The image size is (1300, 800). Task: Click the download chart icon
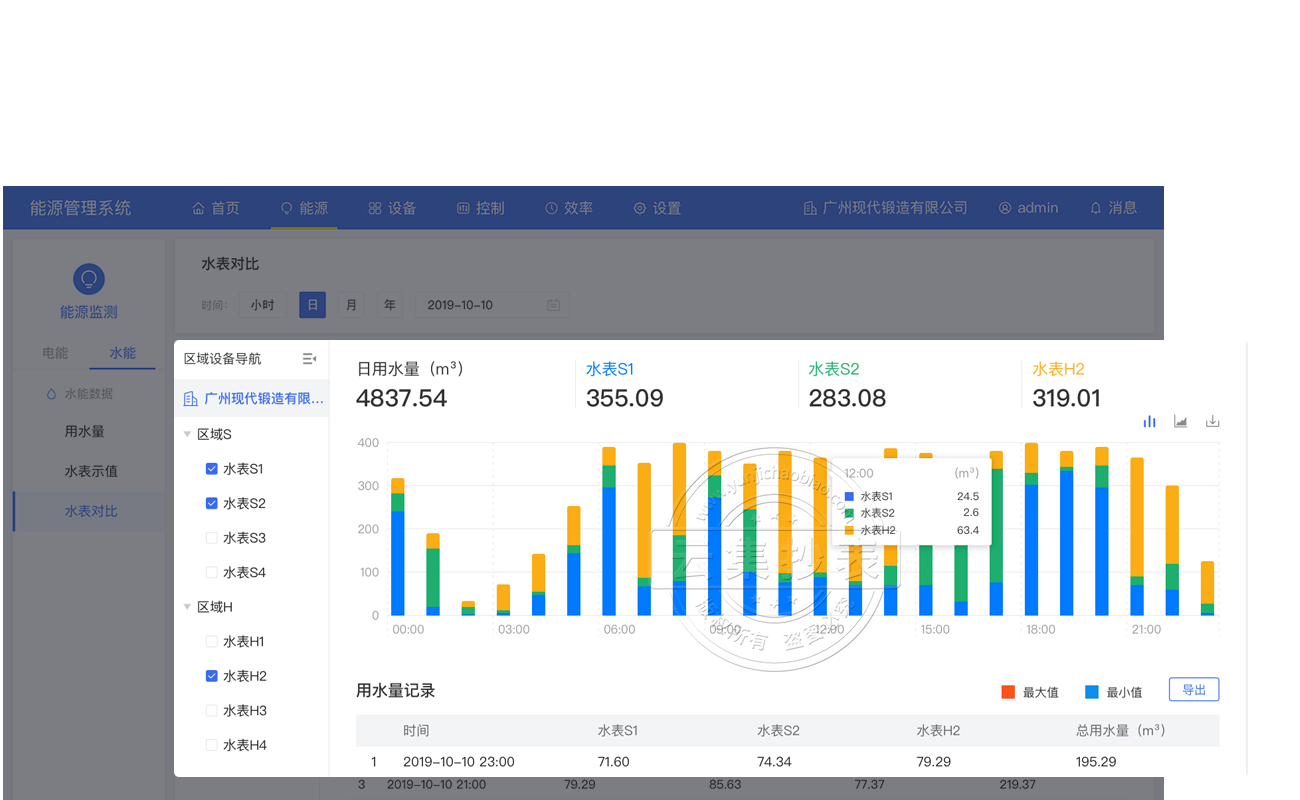point(1212,422)
